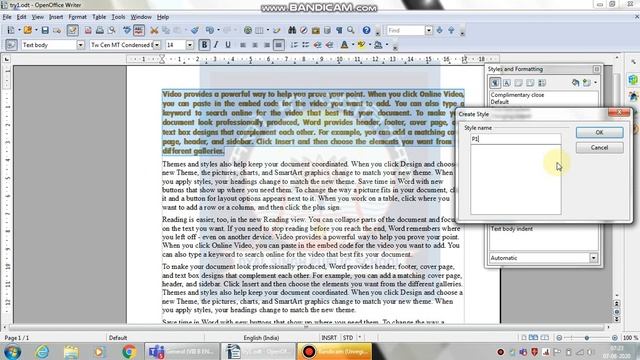Toggle Centered alignment
Screen dimensions: 640x360
[x=255, y=45]
